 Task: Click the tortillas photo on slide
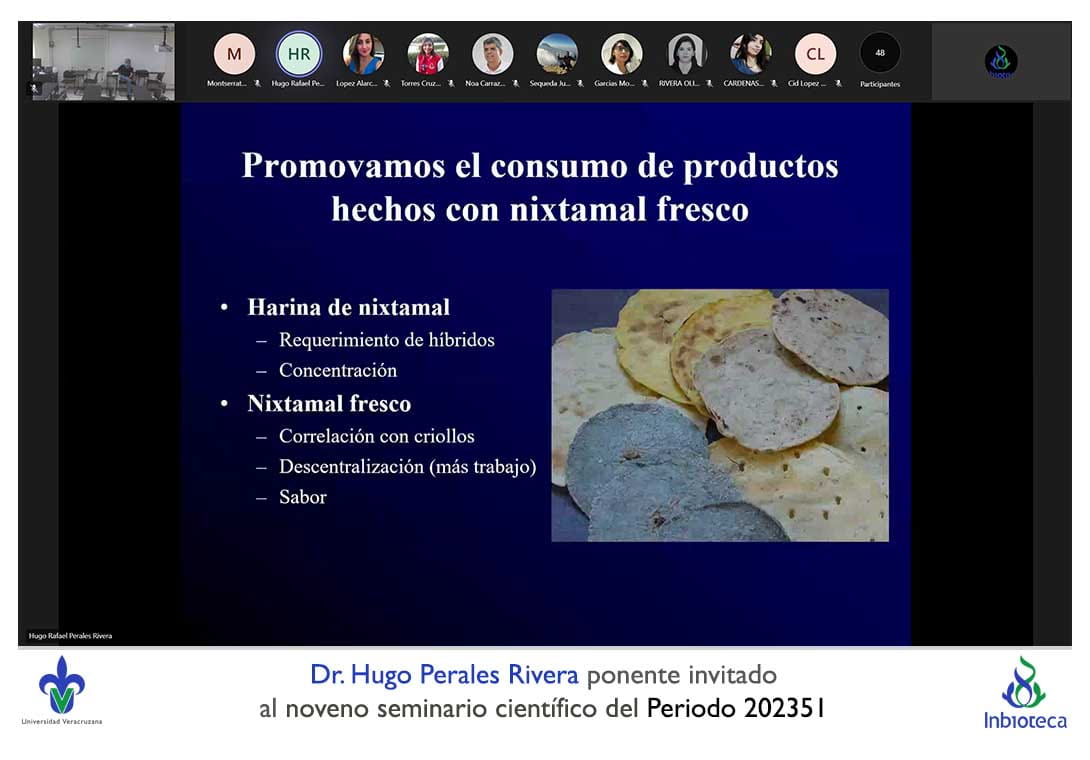[x=720, y=415]
